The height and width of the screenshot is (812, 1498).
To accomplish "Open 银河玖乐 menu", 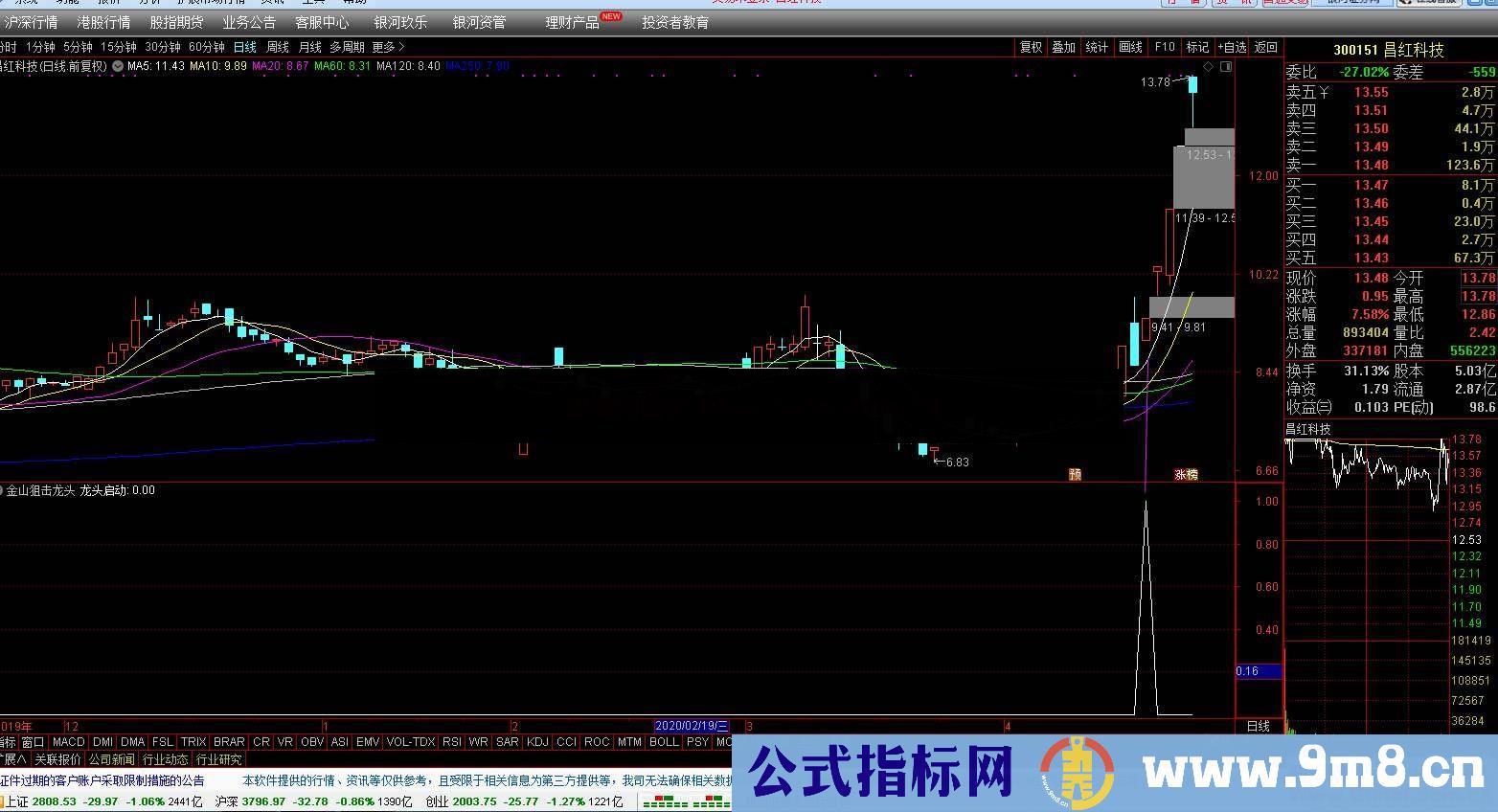I will [x=400, y=22].
